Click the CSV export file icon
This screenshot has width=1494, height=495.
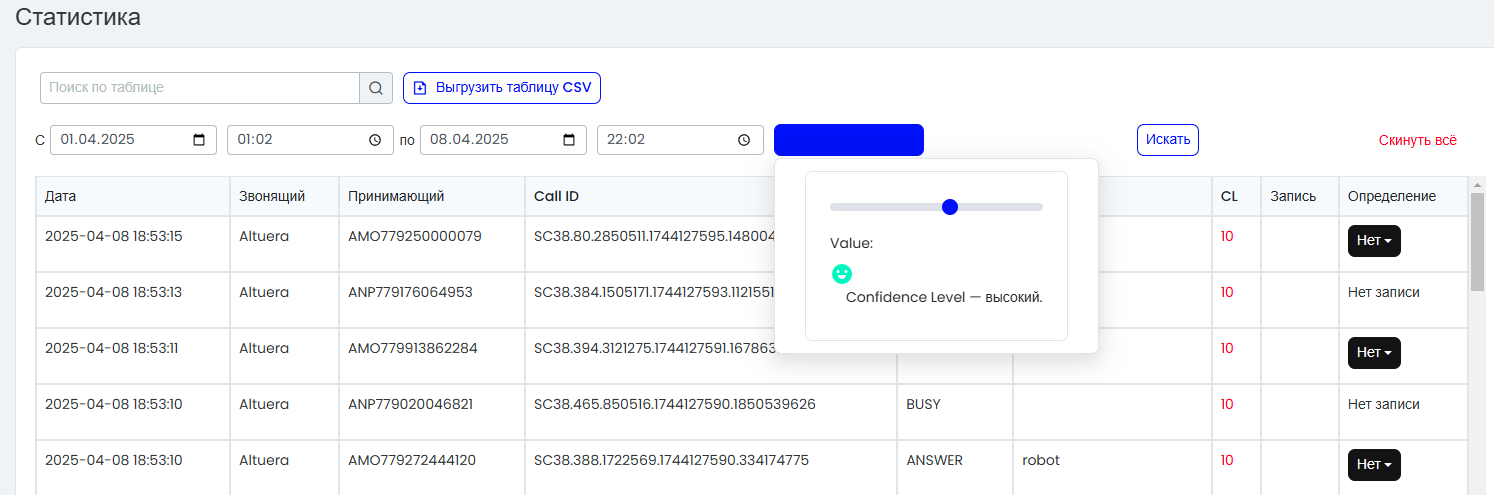coord(420,88)
